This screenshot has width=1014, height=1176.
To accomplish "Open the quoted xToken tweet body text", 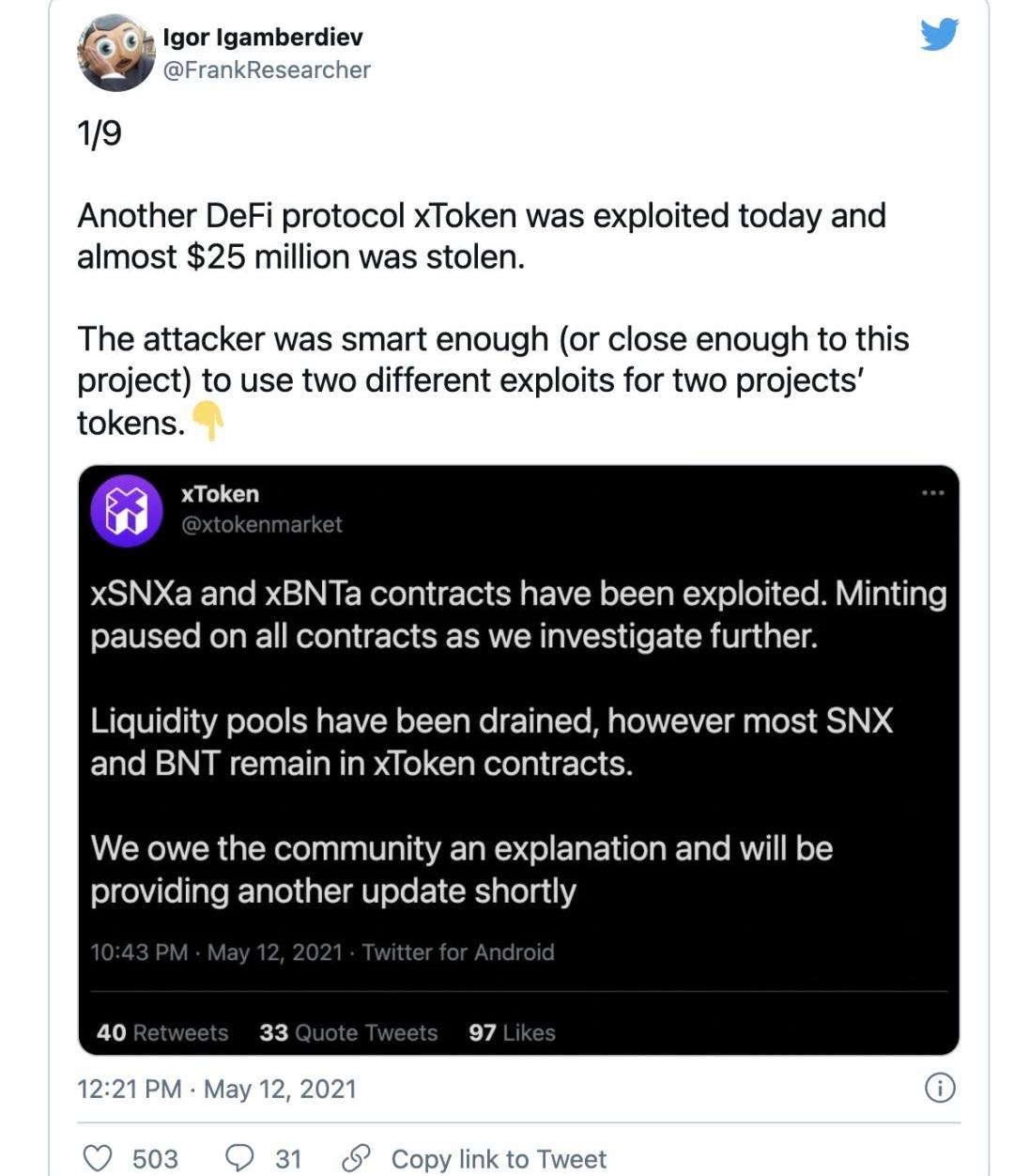I will coord(516,742).
